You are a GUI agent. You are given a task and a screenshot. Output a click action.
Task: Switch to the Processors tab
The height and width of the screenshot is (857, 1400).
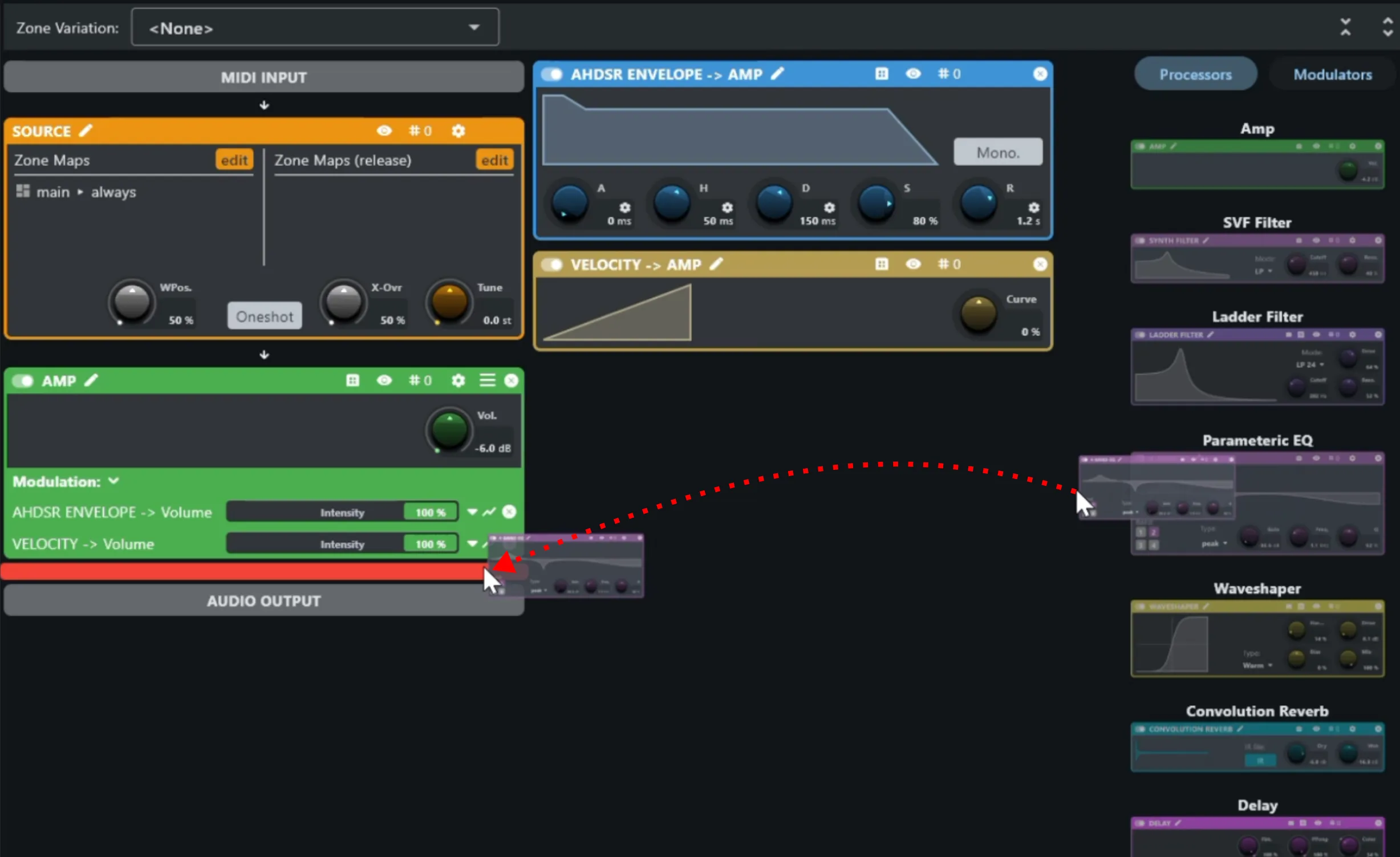[1195, 74]
